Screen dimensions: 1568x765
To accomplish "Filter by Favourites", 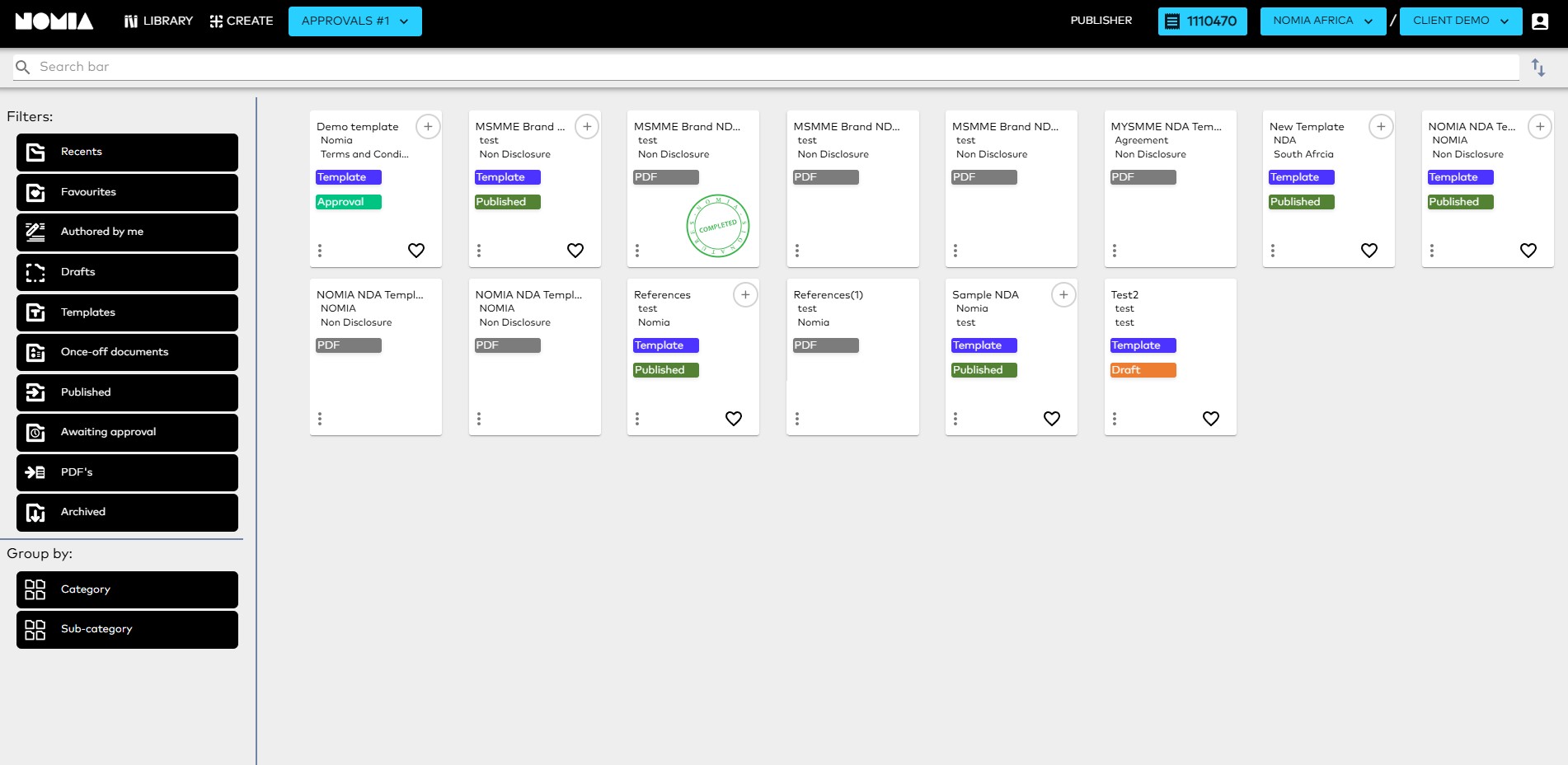I will (x=127, y=192).
